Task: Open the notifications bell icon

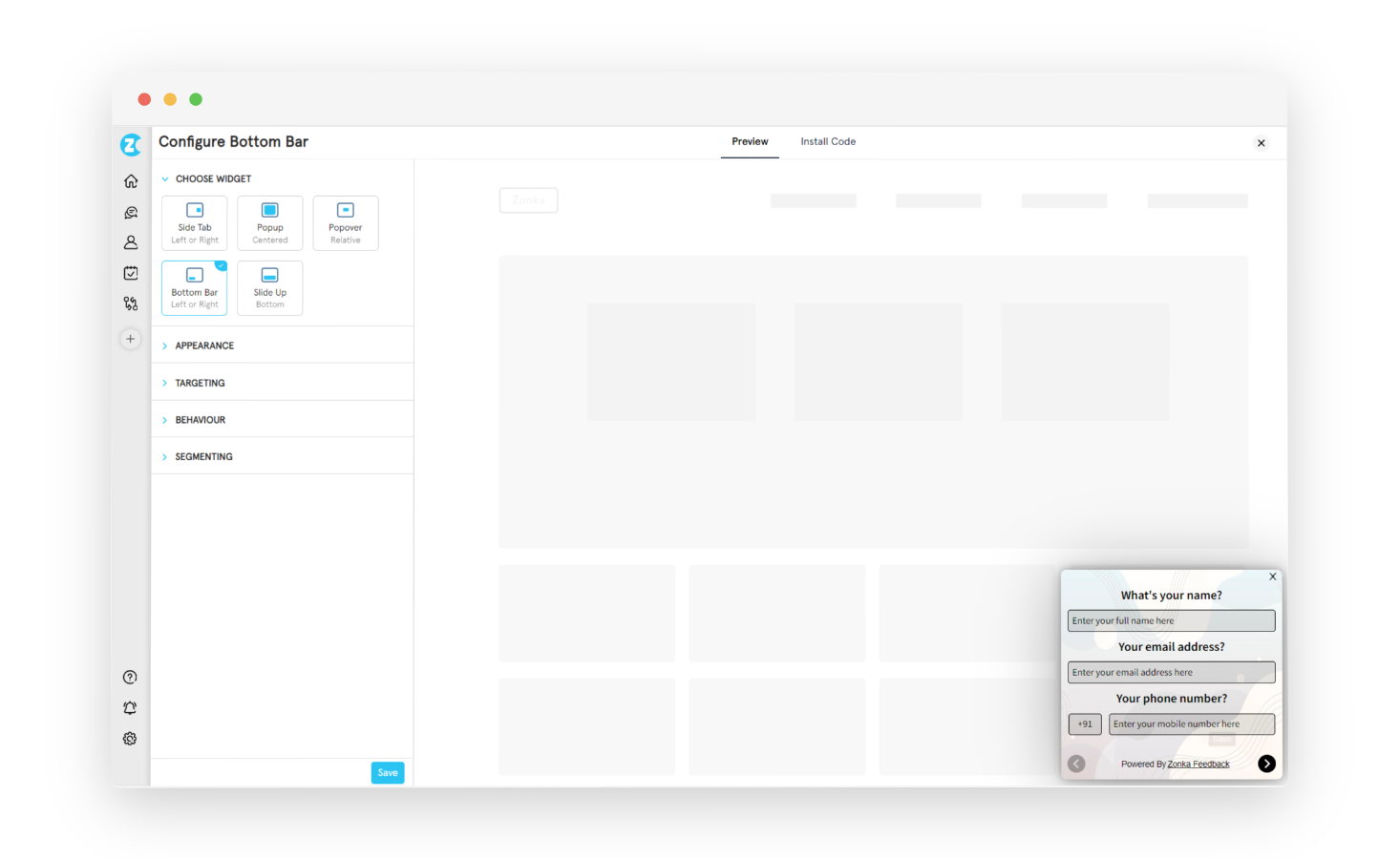Action: click(130, 708)
